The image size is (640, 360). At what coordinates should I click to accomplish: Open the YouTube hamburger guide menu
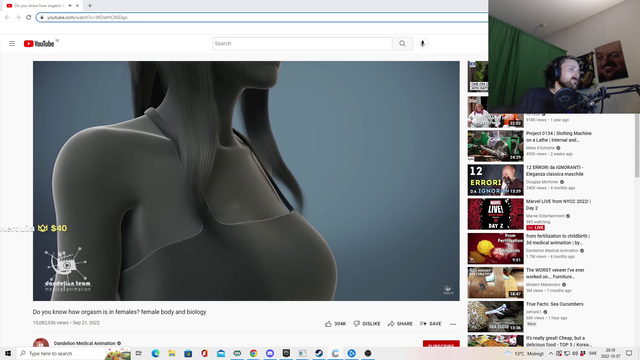[x=12, y=44]
